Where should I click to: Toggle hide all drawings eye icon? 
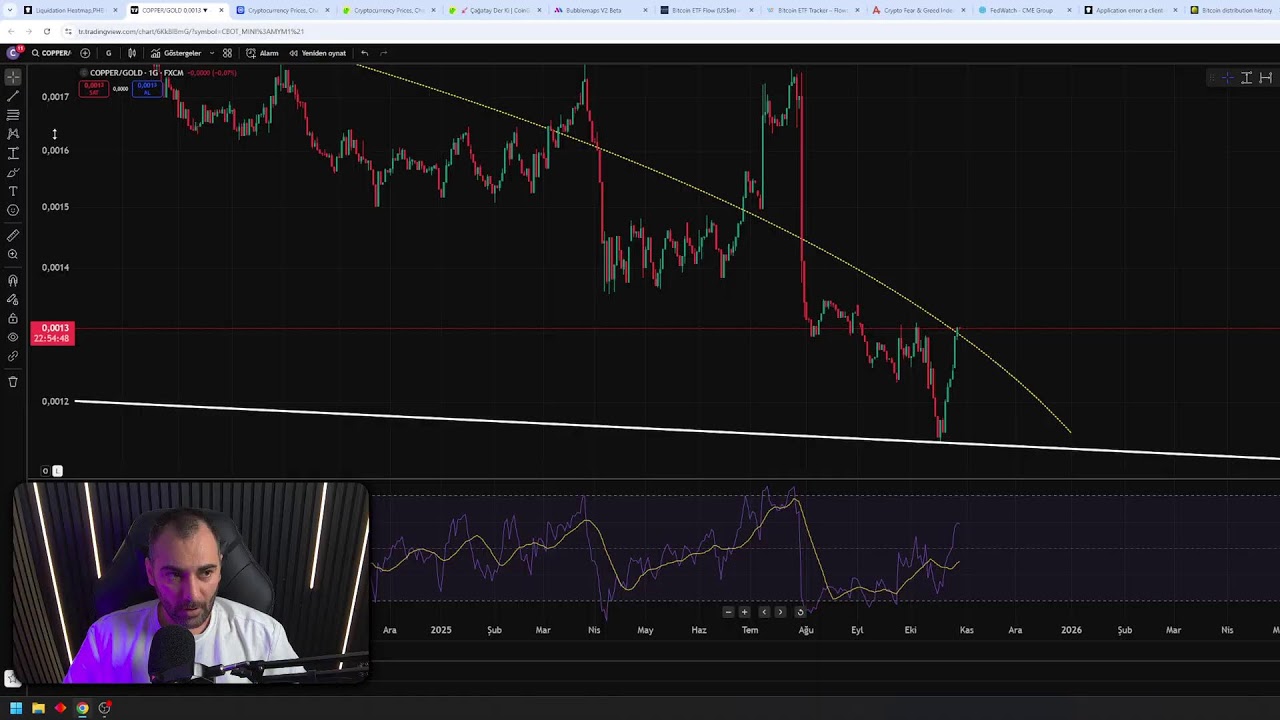pos(13,338)
